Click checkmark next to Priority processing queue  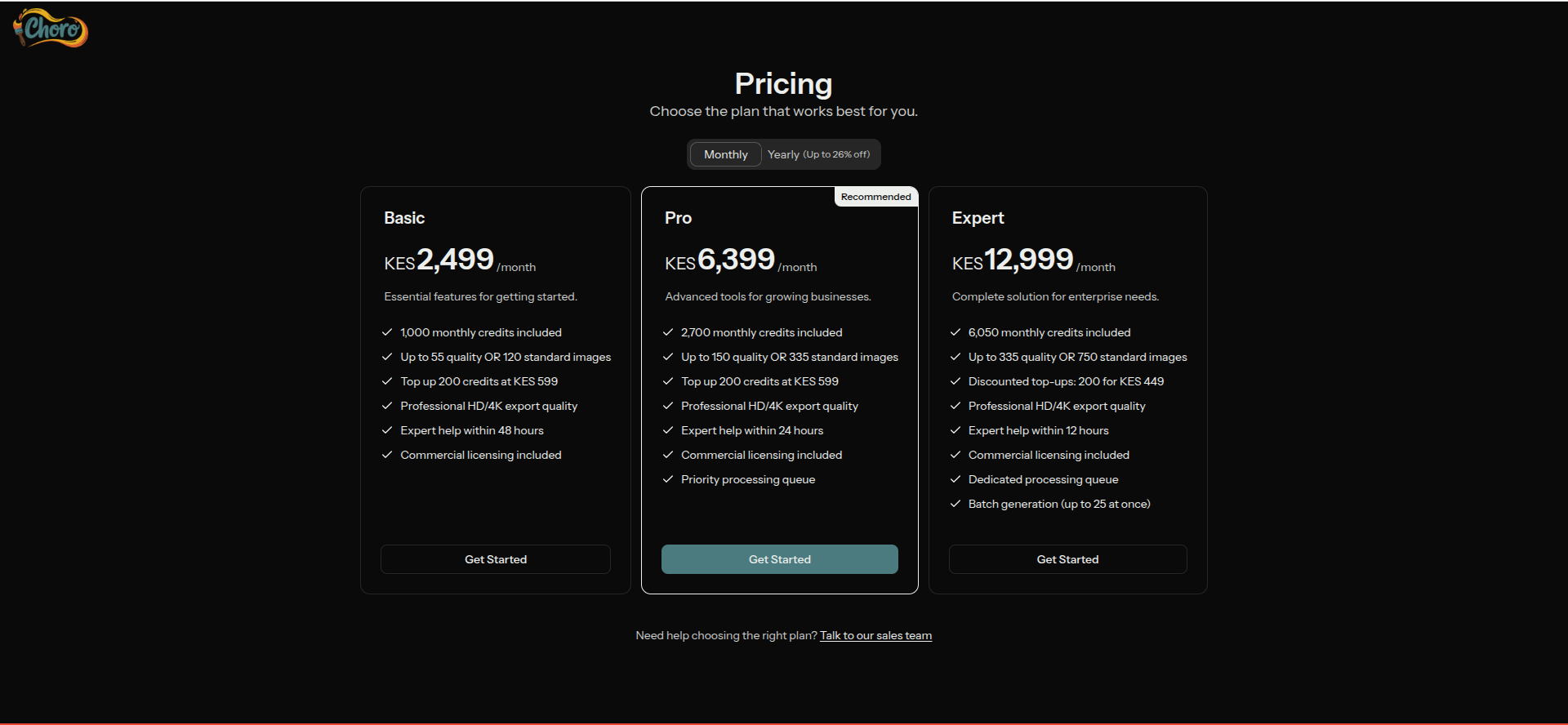click(x=668, y=479)
